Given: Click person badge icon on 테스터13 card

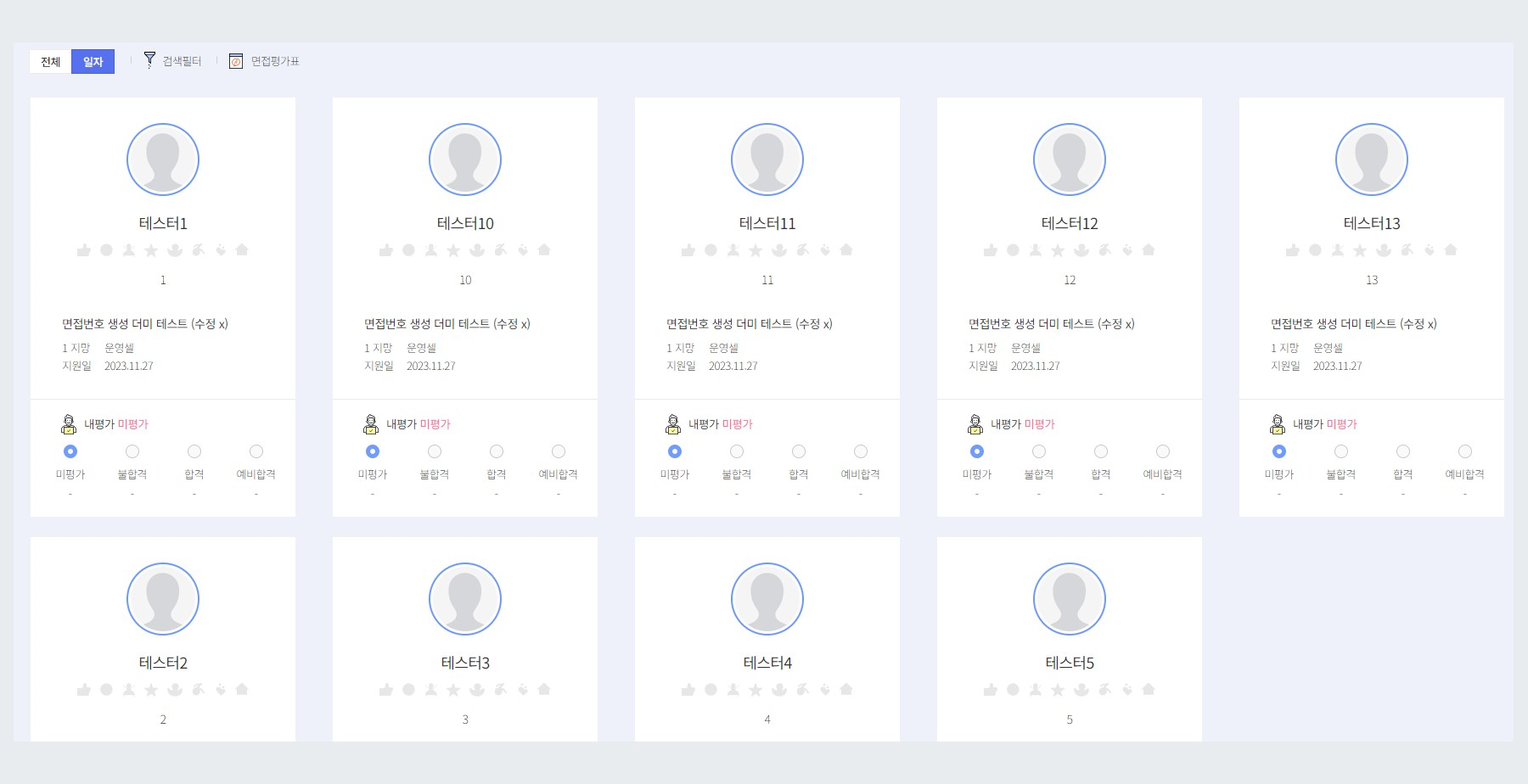Looking at the screenshot, I should [x=1338, y=250].
